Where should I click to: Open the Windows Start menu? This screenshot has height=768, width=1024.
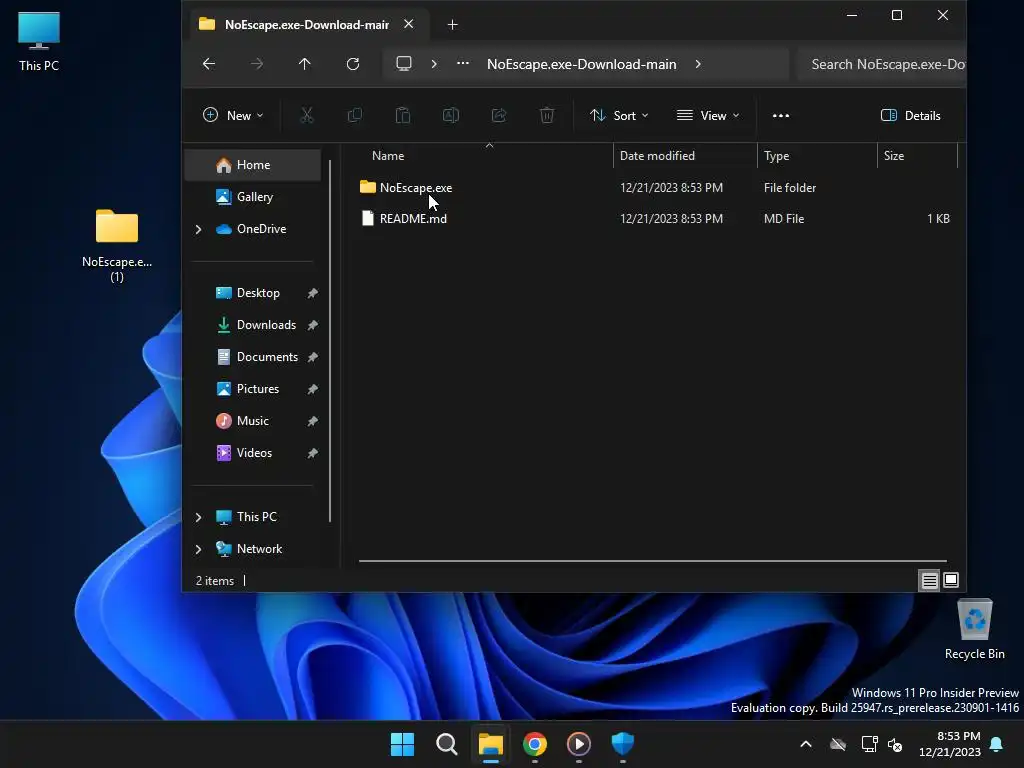click(x=402, y=744)
